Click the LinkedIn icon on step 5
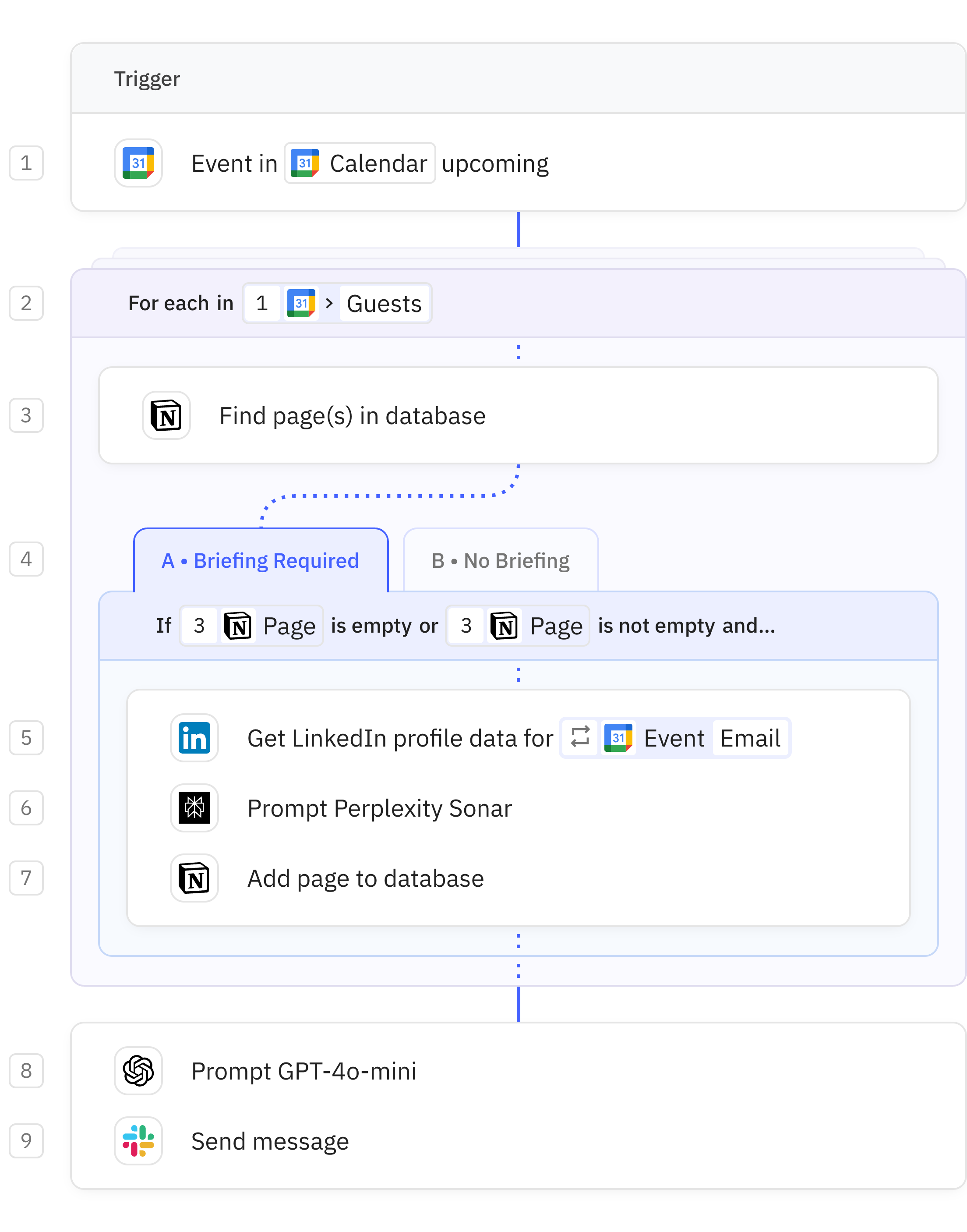The image size is (967, 1232). [194, 737]
